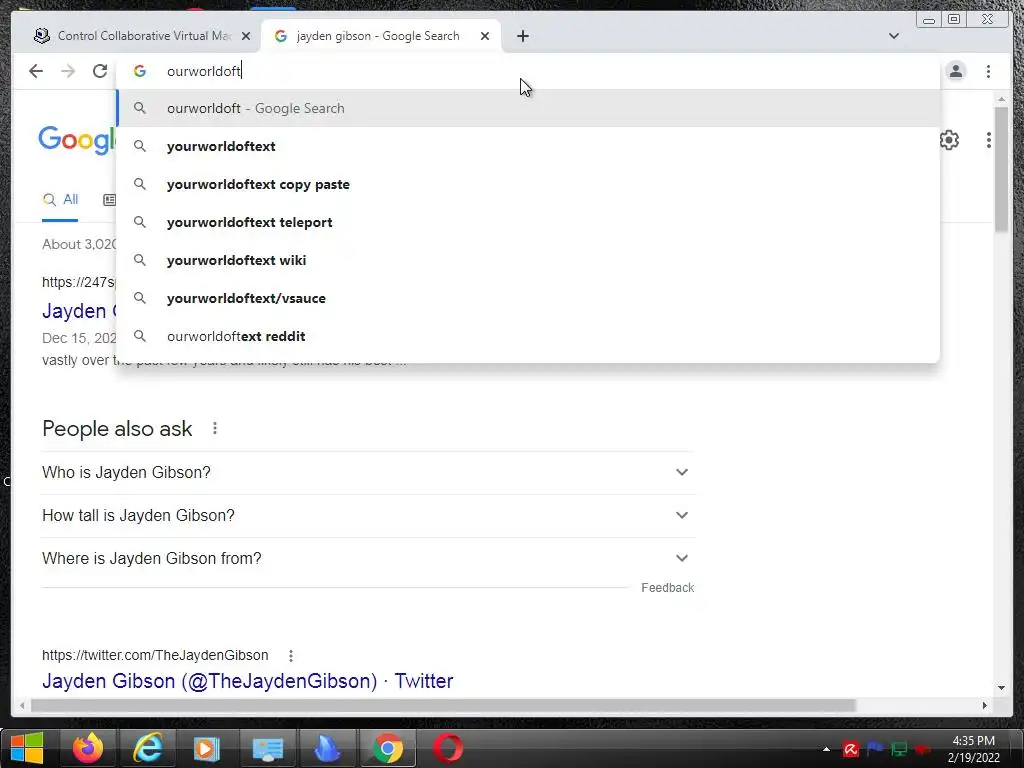Launch Internet Explorer from the taskbar
Viewport: 1024px width, 768px height.
(148, 748)
